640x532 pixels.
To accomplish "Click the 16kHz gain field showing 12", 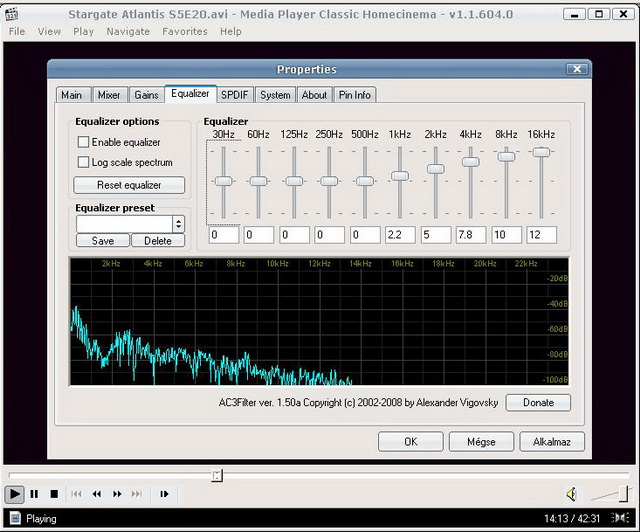I will [541, 235].
